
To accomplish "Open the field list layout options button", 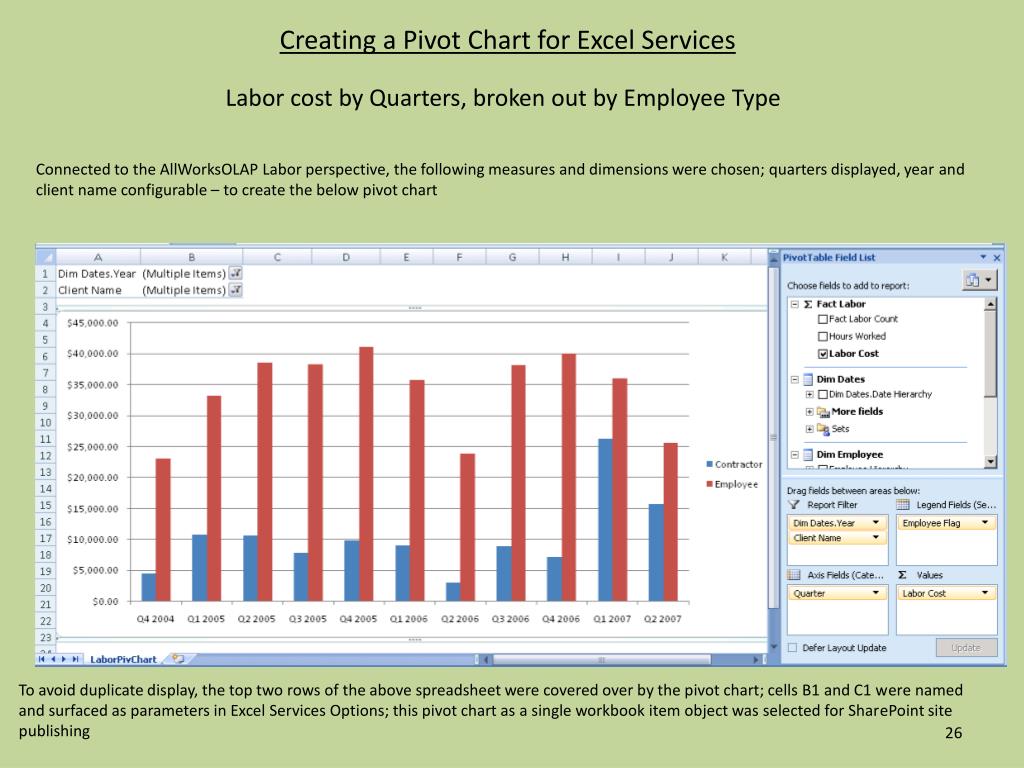I will click(980, 280).
